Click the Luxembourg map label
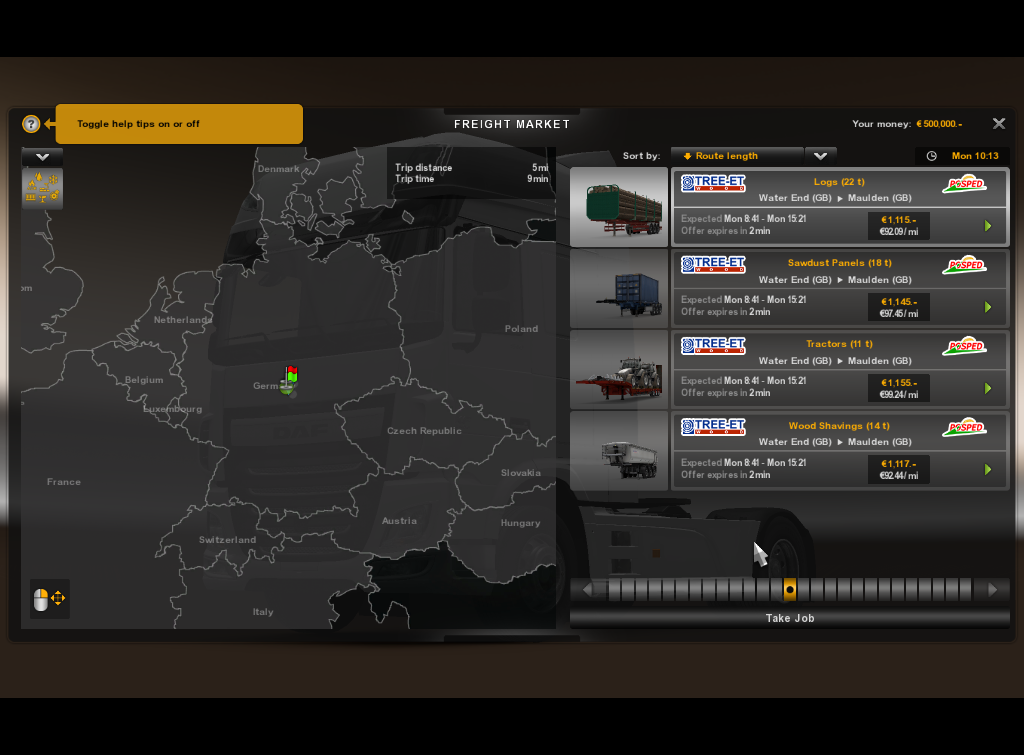1024x755 pixels. click(x=173, y=409)
